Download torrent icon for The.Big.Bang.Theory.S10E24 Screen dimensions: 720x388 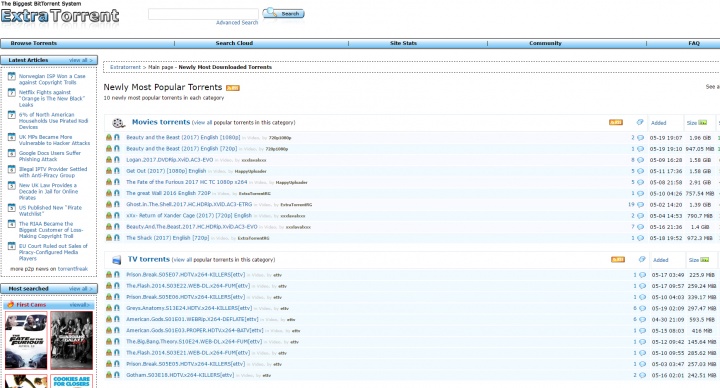pos(109,342)
